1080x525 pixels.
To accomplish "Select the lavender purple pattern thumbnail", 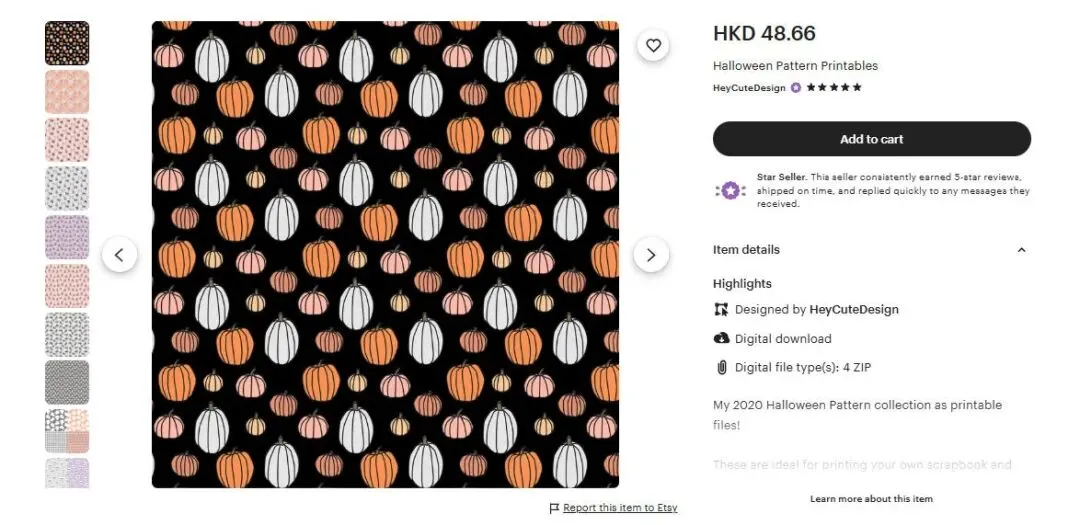I will pyautogui.click(x=67, y=237).
